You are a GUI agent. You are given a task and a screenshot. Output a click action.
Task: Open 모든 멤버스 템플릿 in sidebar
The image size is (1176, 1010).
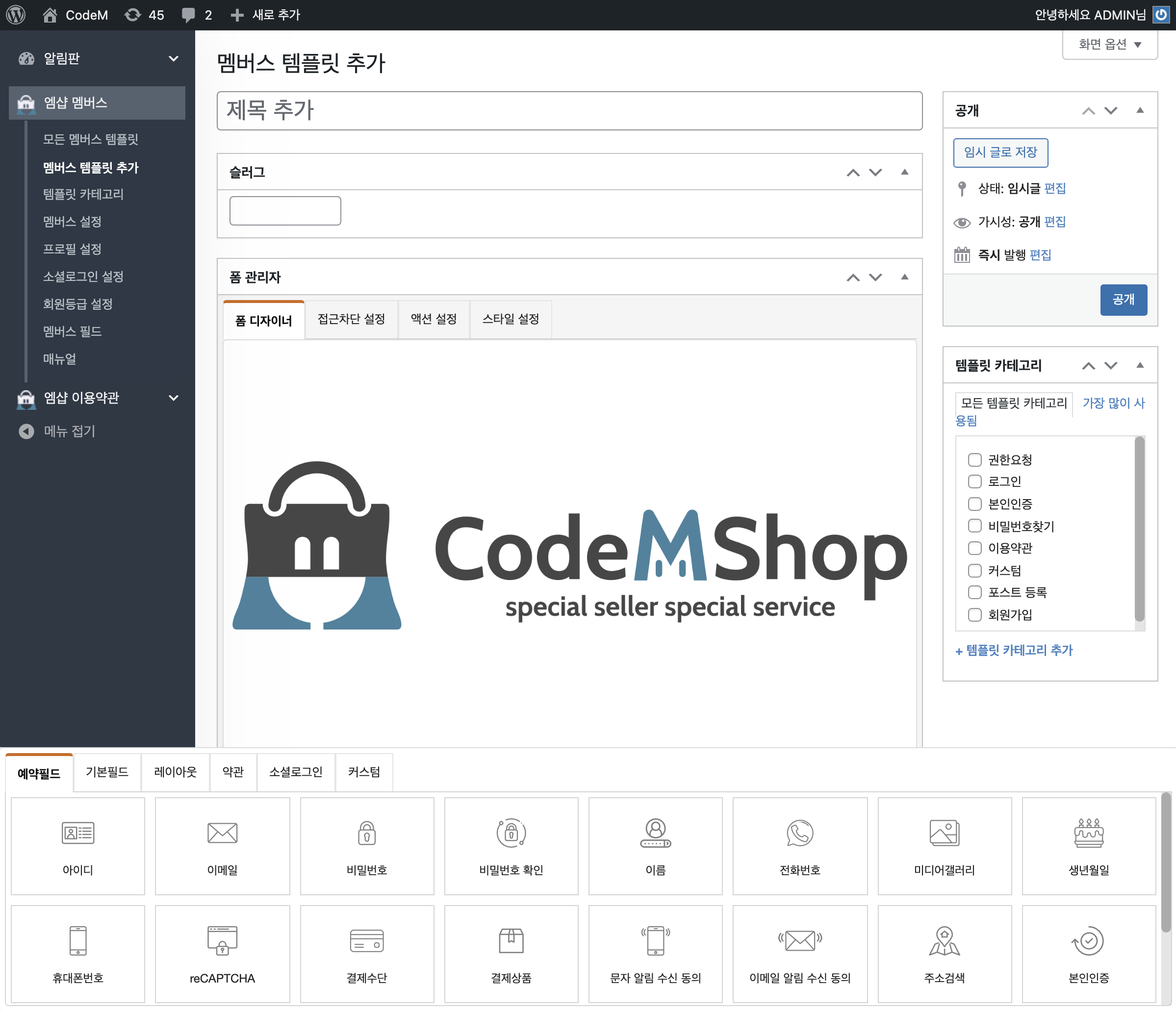click(x=91, y=139)
